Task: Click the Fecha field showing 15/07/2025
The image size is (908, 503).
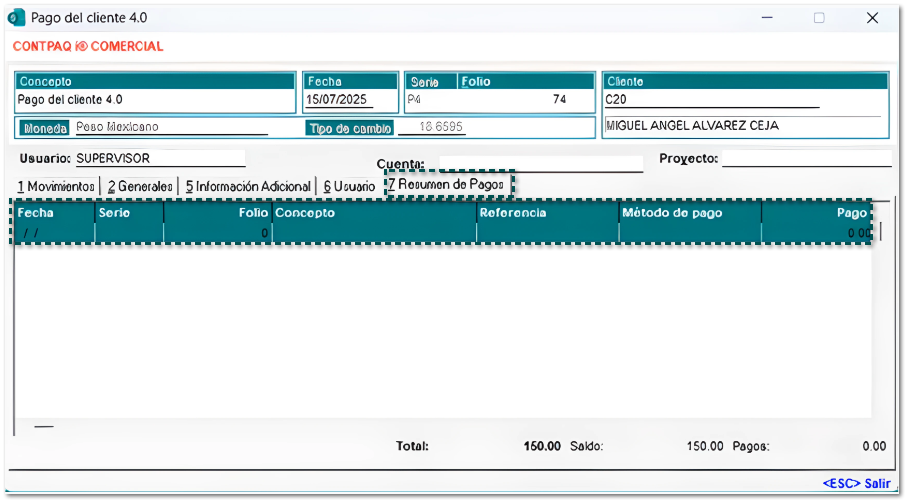Action: coord(339,100)
